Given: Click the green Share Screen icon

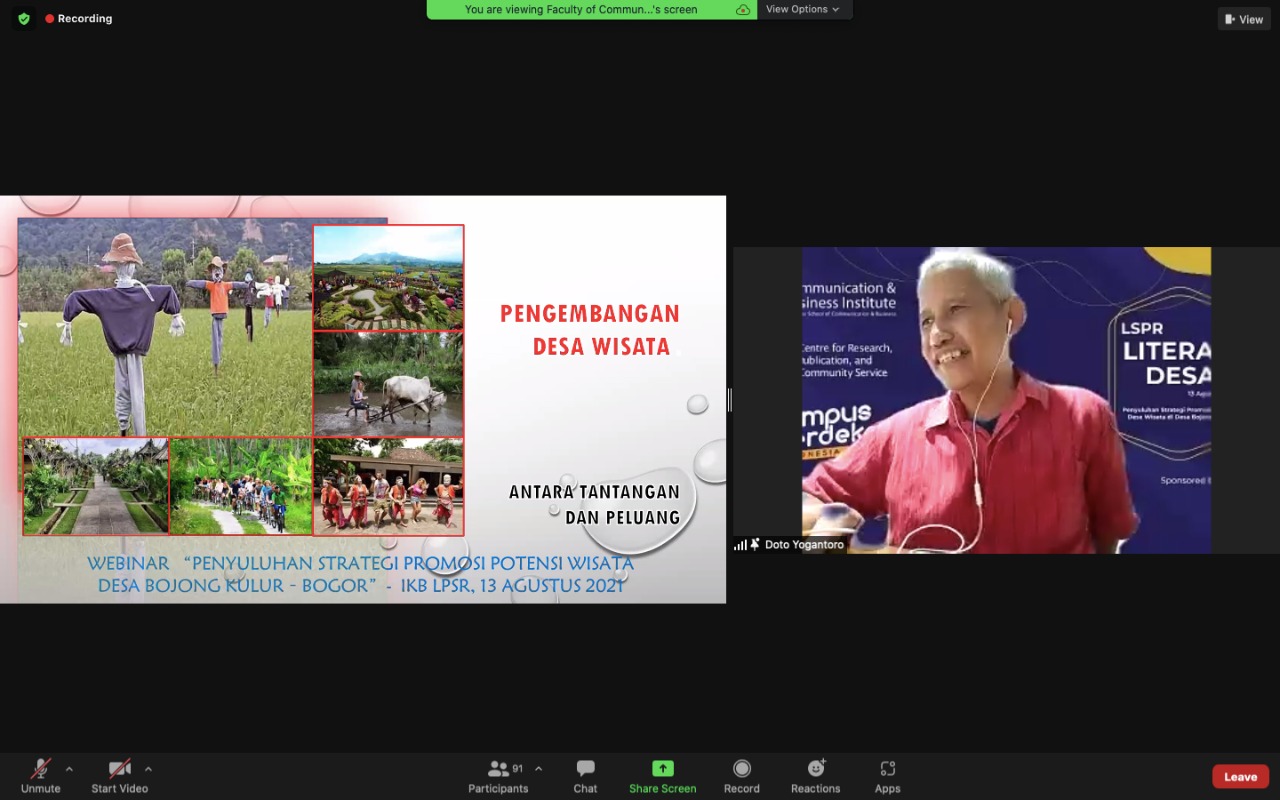Looking at the screenshot, I should tap(662, 769).
